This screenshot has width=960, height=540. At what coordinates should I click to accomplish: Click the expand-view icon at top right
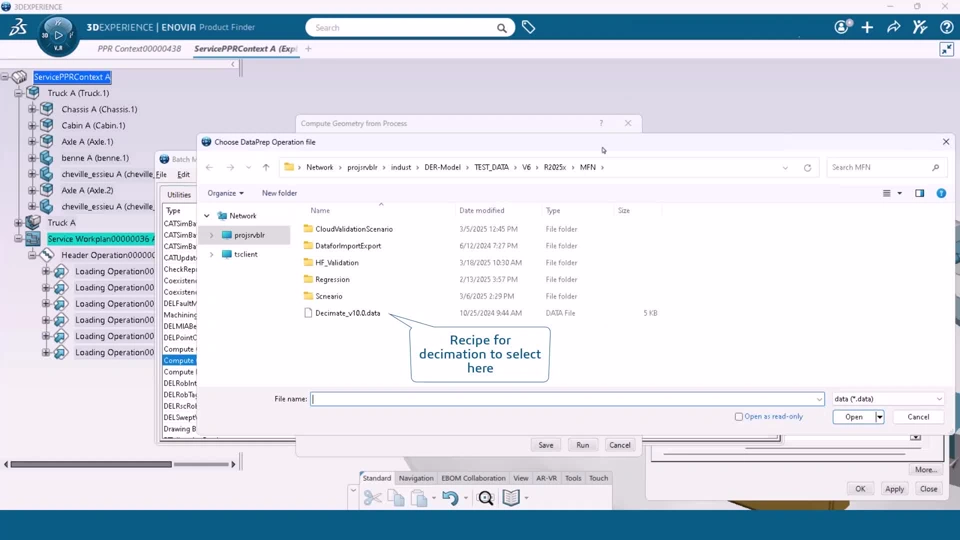[947, 50]
